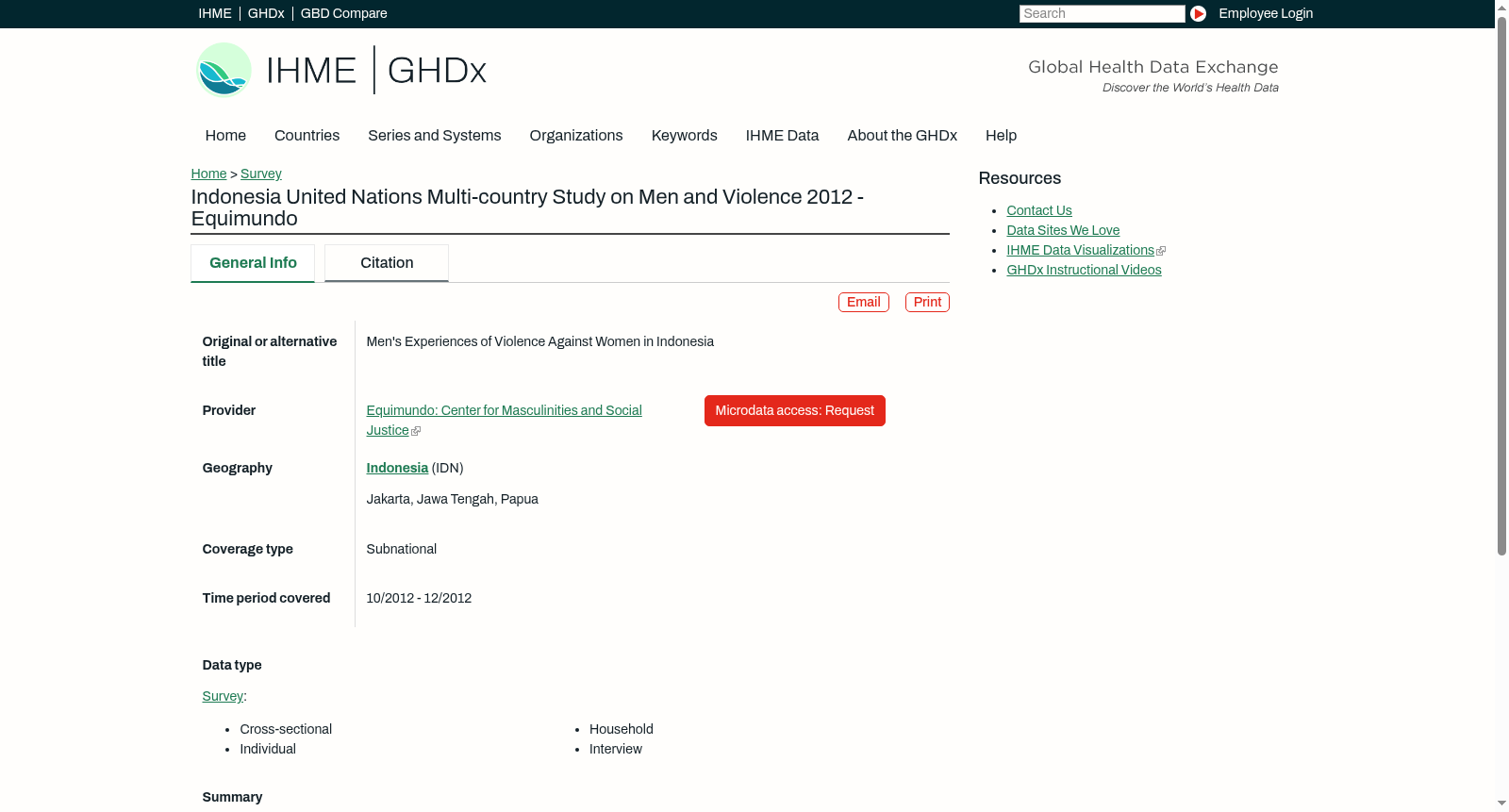
Task: Go to the Home menu item
Action: (x=225, y=136)
